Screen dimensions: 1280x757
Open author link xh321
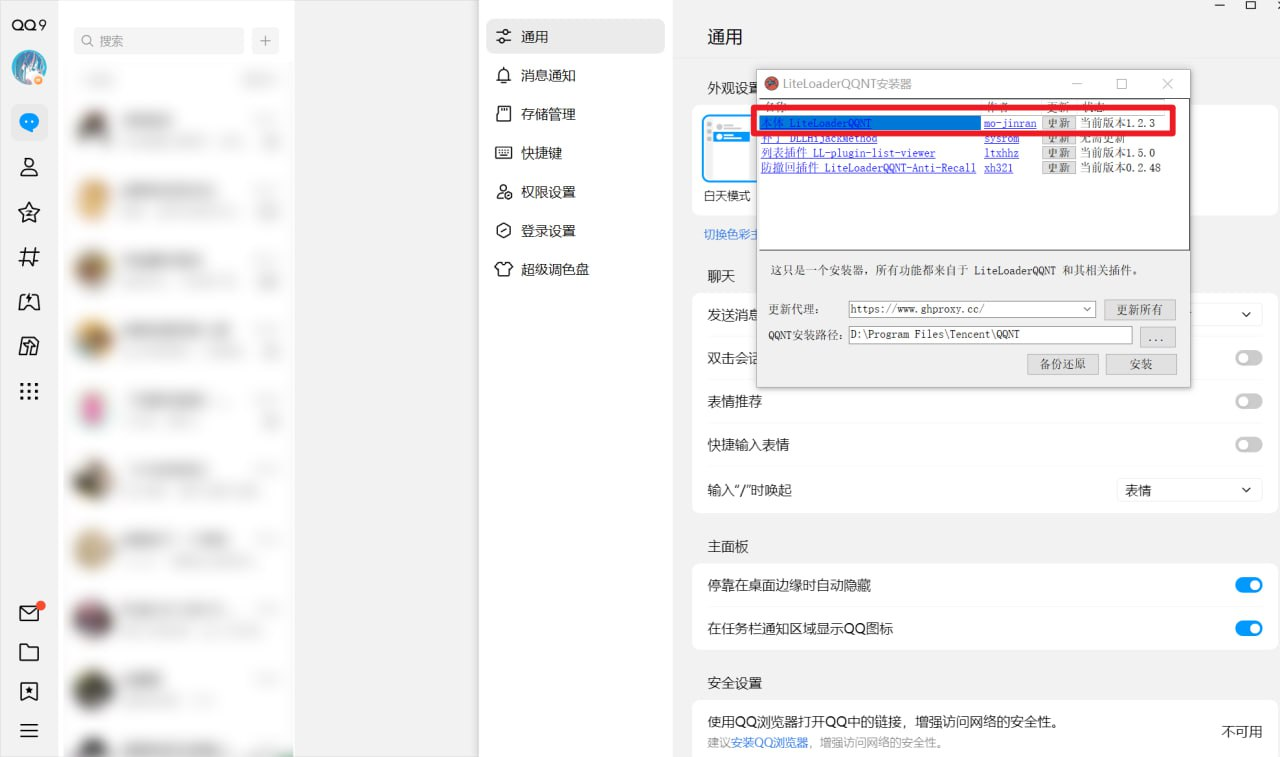pyautogui.click(x=998, y=168)
